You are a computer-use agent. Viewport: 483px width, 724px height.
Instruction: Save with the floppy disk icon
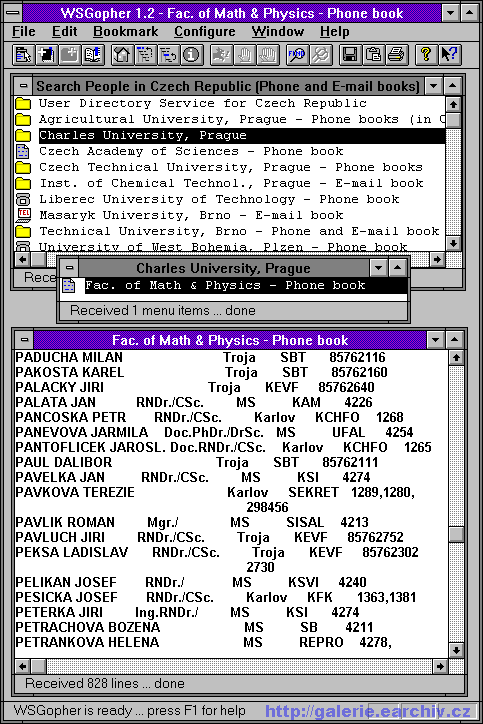click(350, 55)
